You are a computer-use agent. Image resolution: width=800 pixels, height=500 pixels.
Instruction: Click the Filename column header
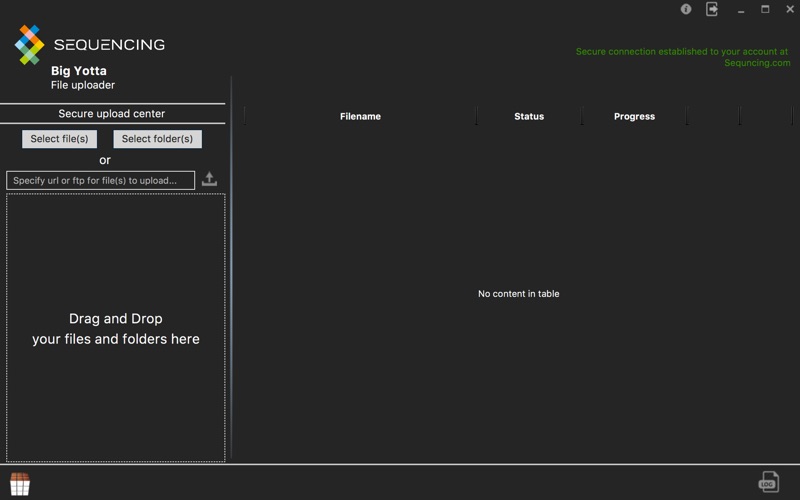(x=360, y=116)
